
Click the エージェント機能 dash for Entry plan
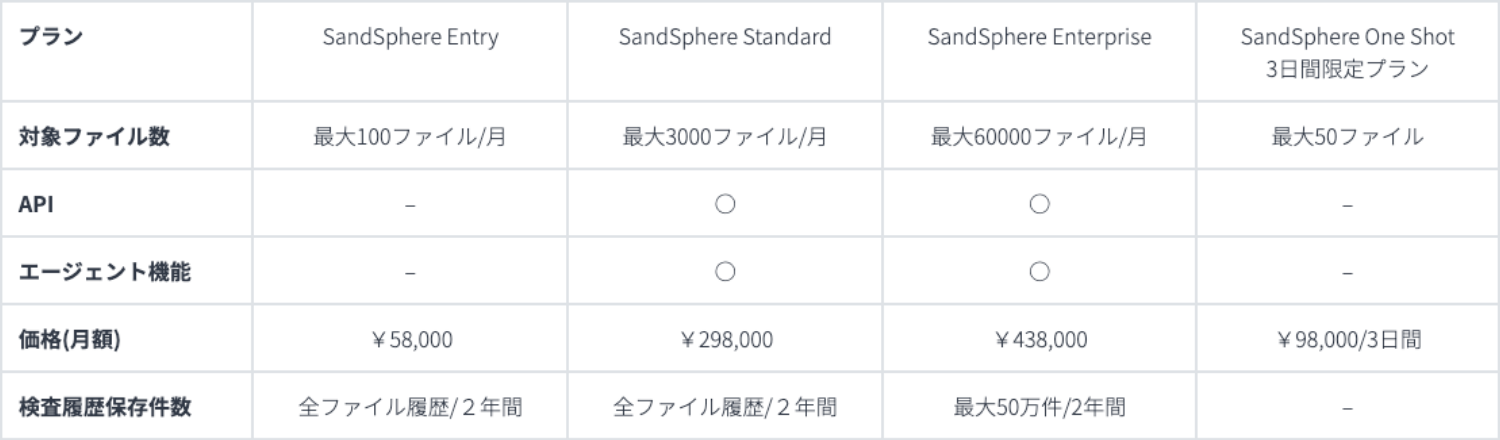pos(410,272)
